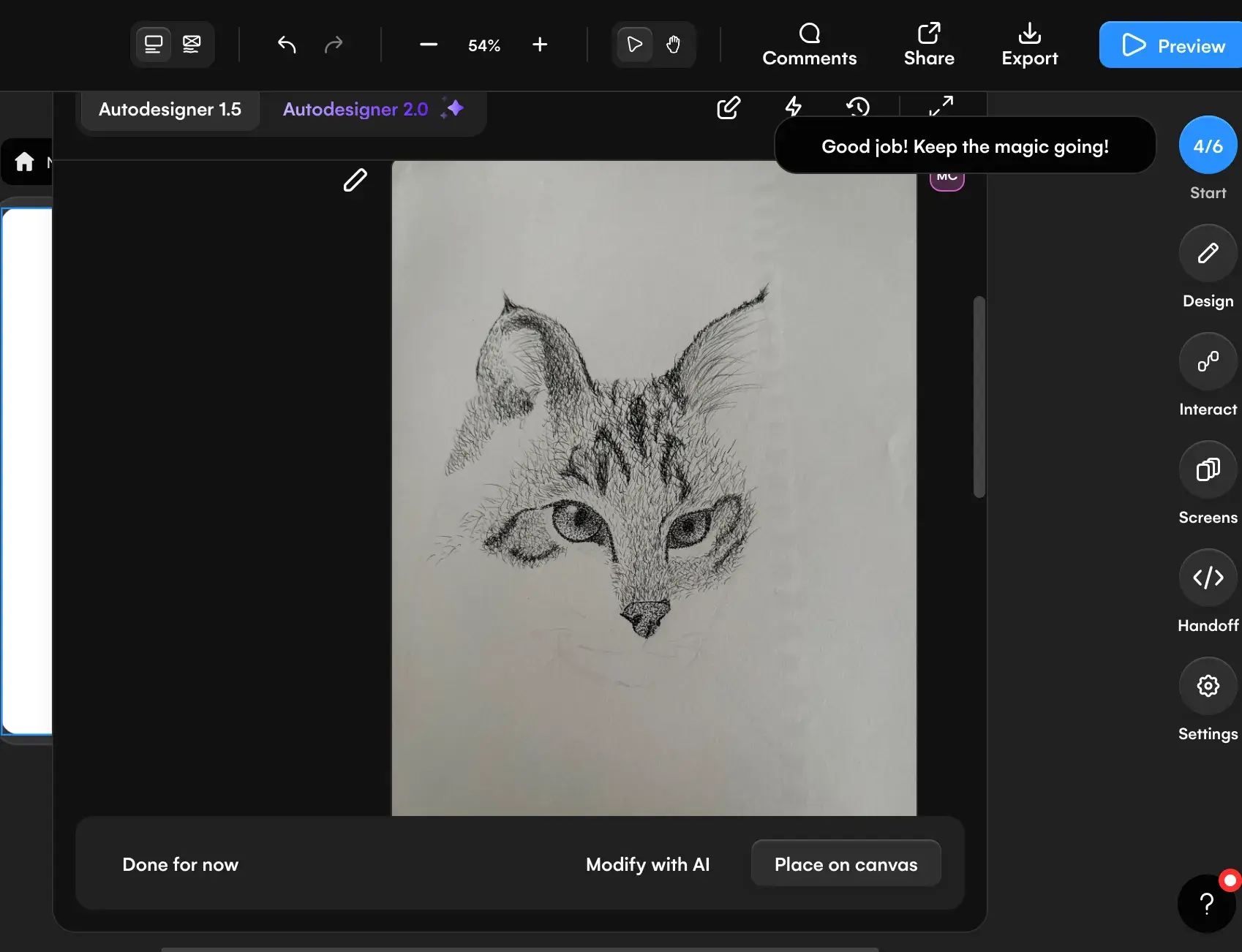Toggle the show UI view mode
Viewport: 1242px width, 952px height.
coord(154,45)
